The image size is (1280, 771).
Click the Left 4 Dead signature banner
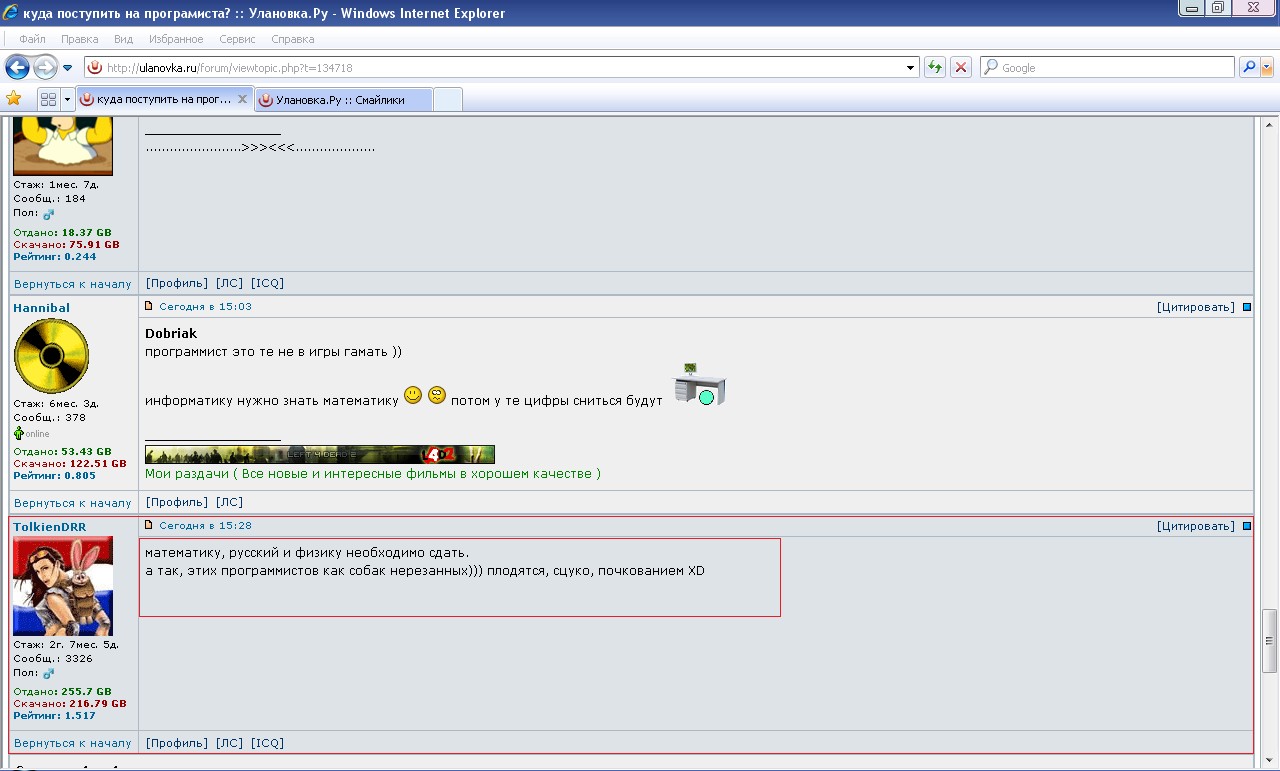point(320,455)
